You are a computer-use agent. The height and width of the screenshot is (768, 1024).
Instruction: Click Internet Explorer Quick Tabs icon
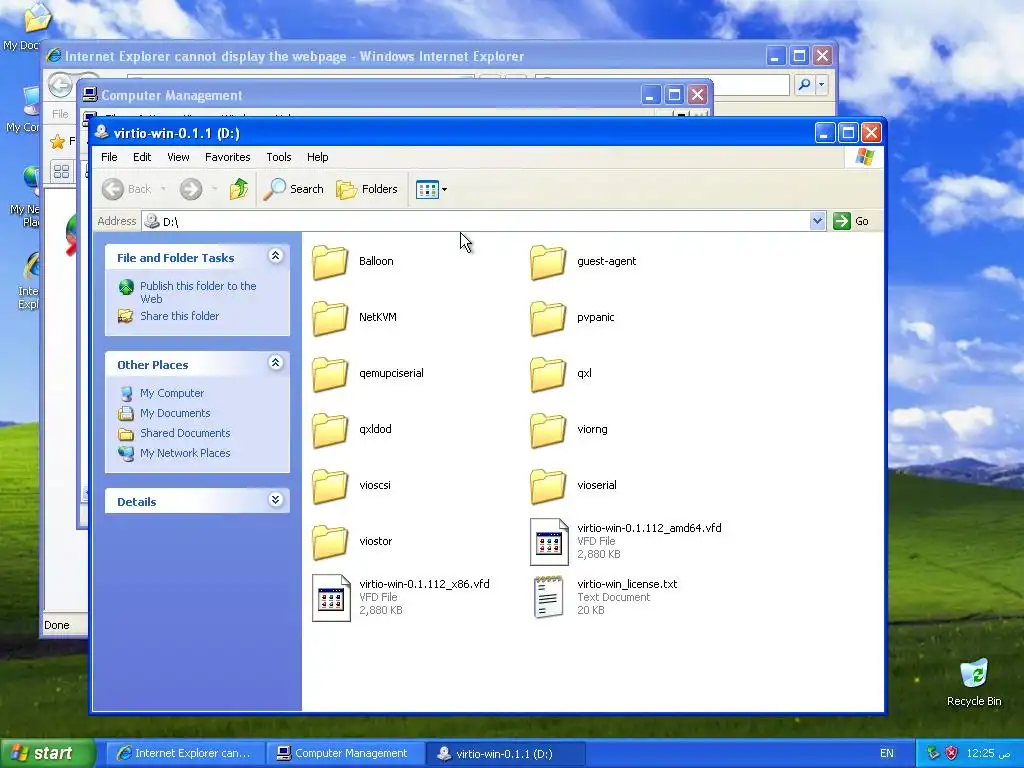pos(61,172)
